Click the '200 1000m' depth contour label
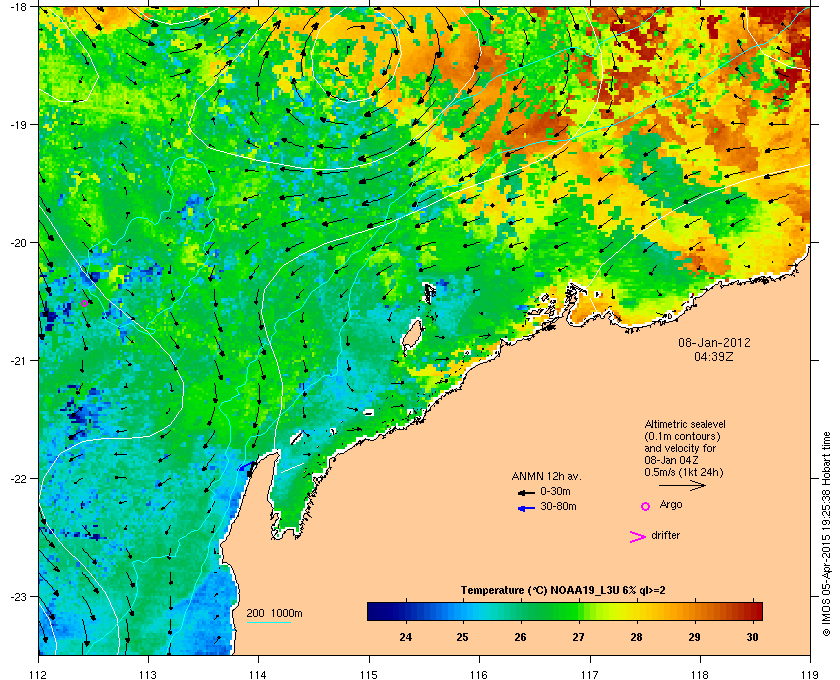840x680 pixels. tap(274, 613)
